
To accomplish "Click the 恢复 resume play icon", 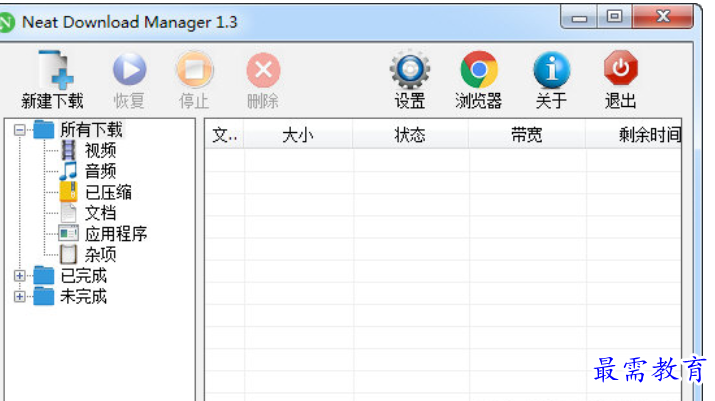I will click(130, 69).
